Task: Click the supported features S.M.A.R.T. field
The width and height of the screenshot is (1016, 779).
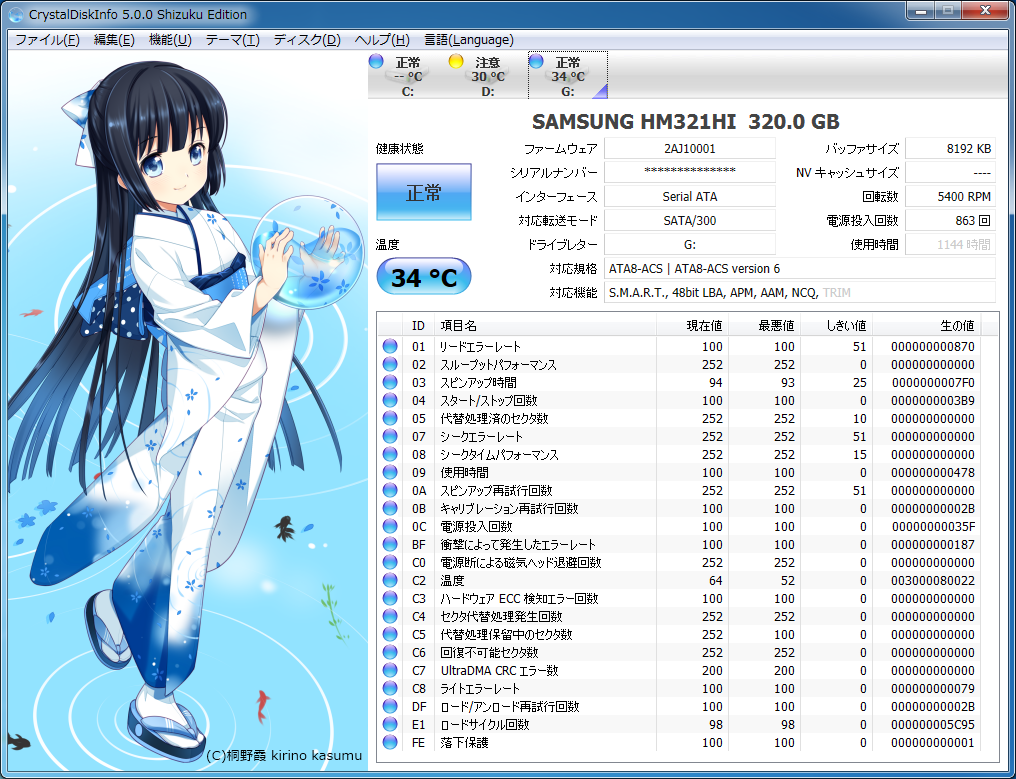Action: [800, 292]
